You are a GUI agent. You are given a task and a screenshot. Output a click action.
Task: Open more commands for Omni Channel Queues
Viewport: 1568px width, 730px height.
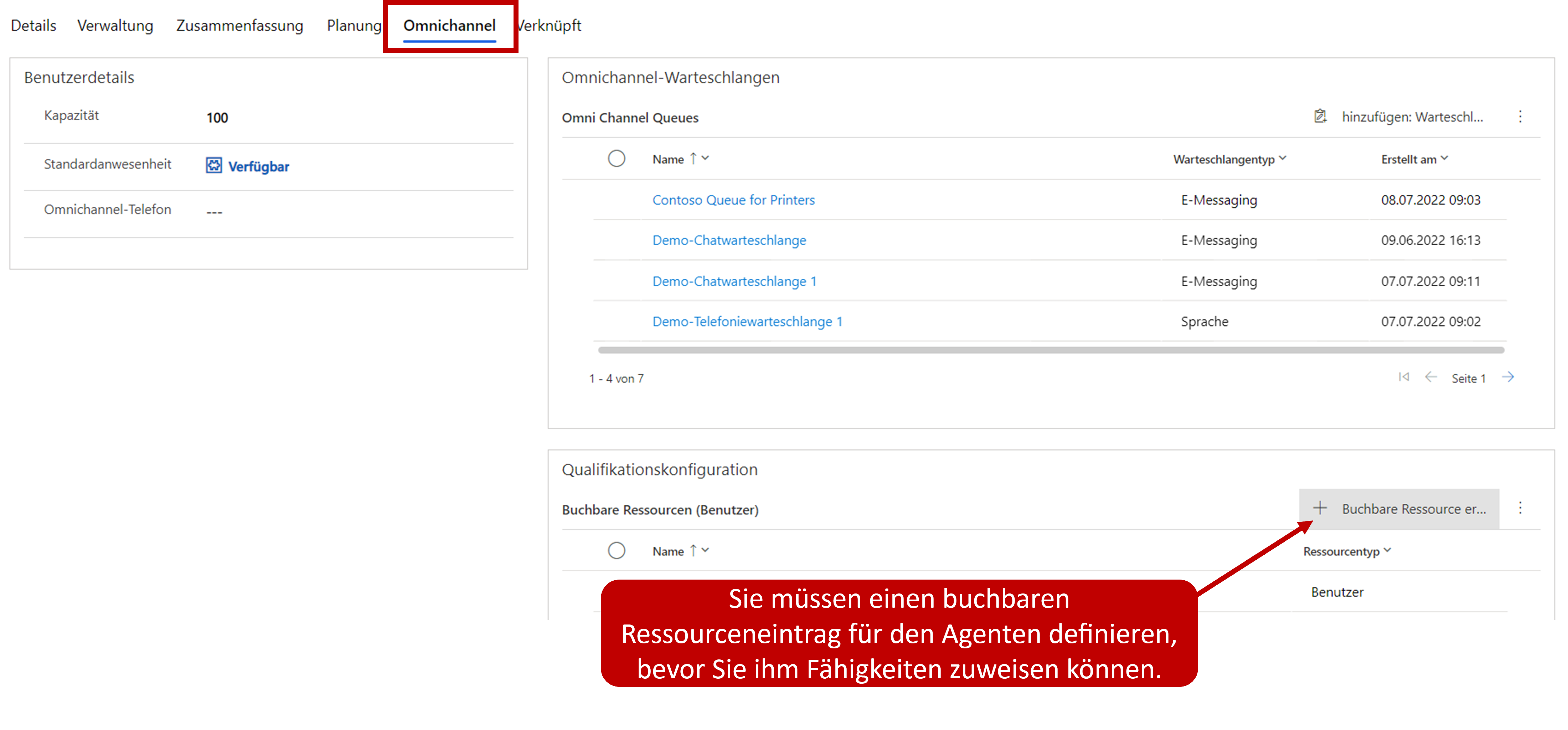click(x=1520, y=116)
